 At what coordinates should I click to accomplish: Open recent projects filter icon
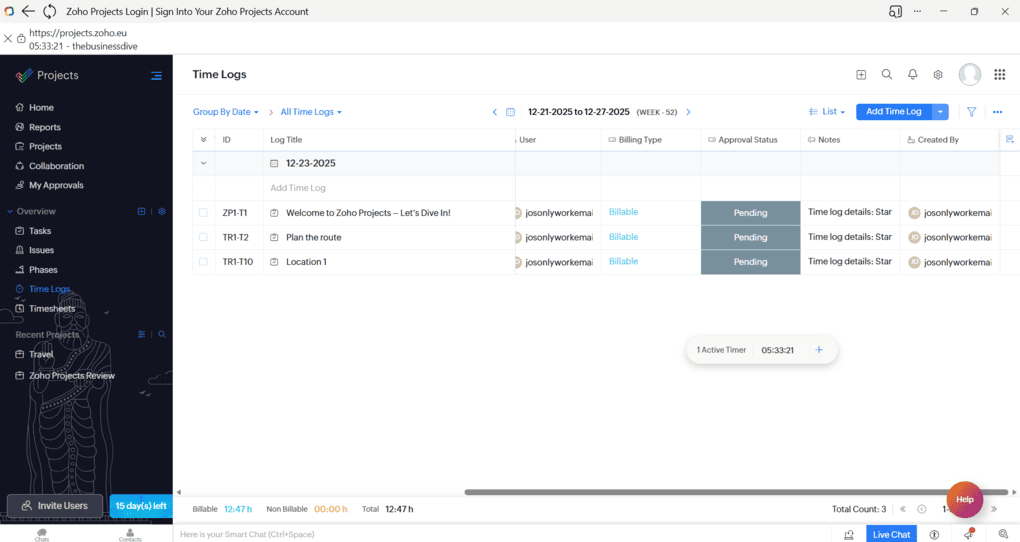click(x=141, y=334)
